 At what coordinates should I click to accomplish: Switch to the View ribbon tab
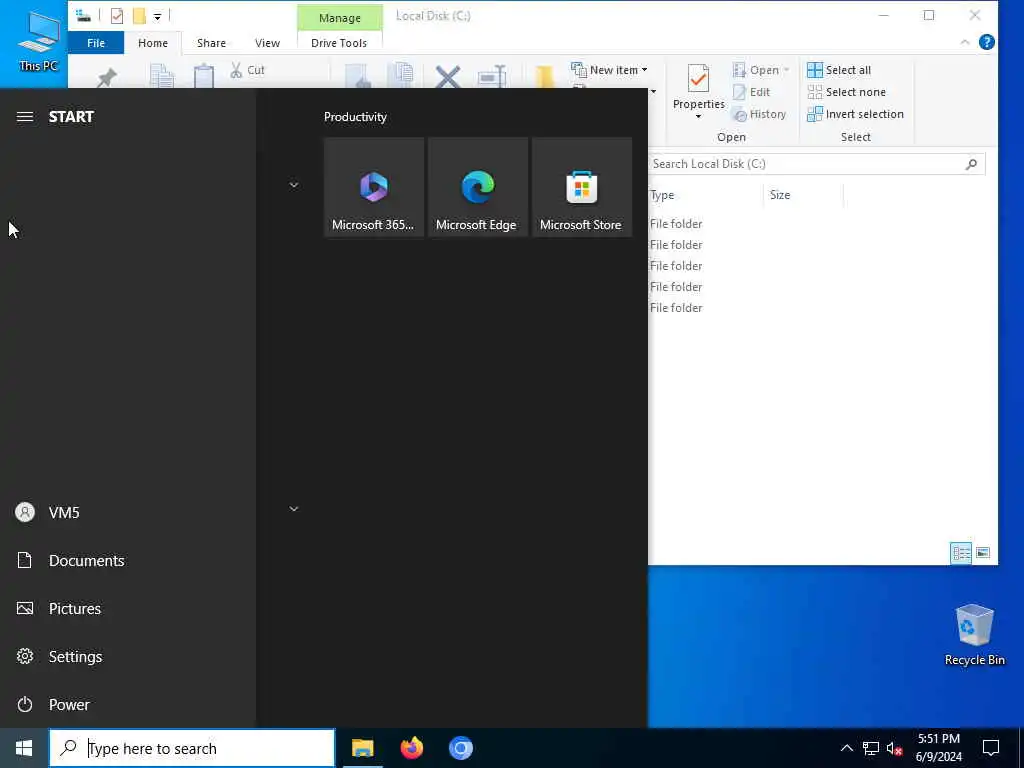tap(267, 43)
